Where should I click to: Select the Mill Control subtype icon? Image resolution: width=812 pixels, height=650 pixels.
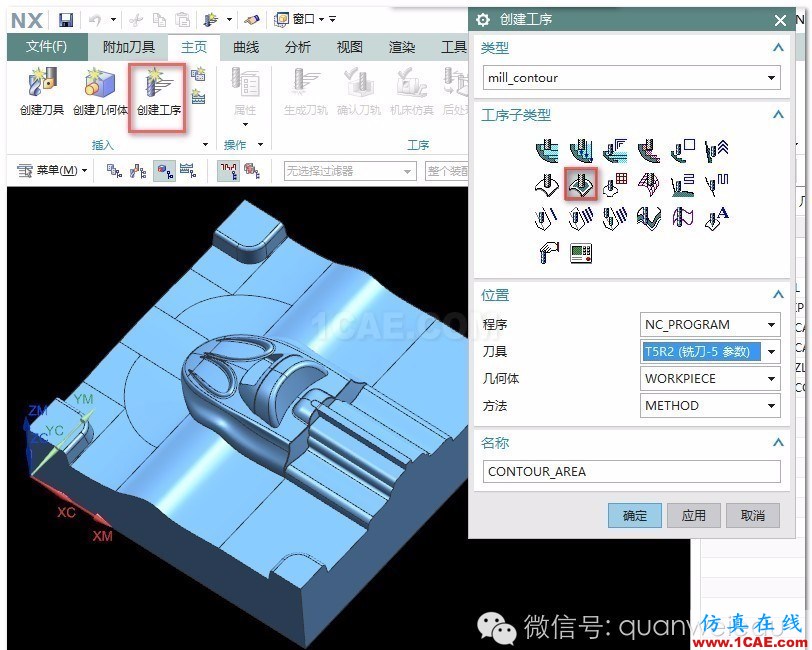[x=581, y=253]
